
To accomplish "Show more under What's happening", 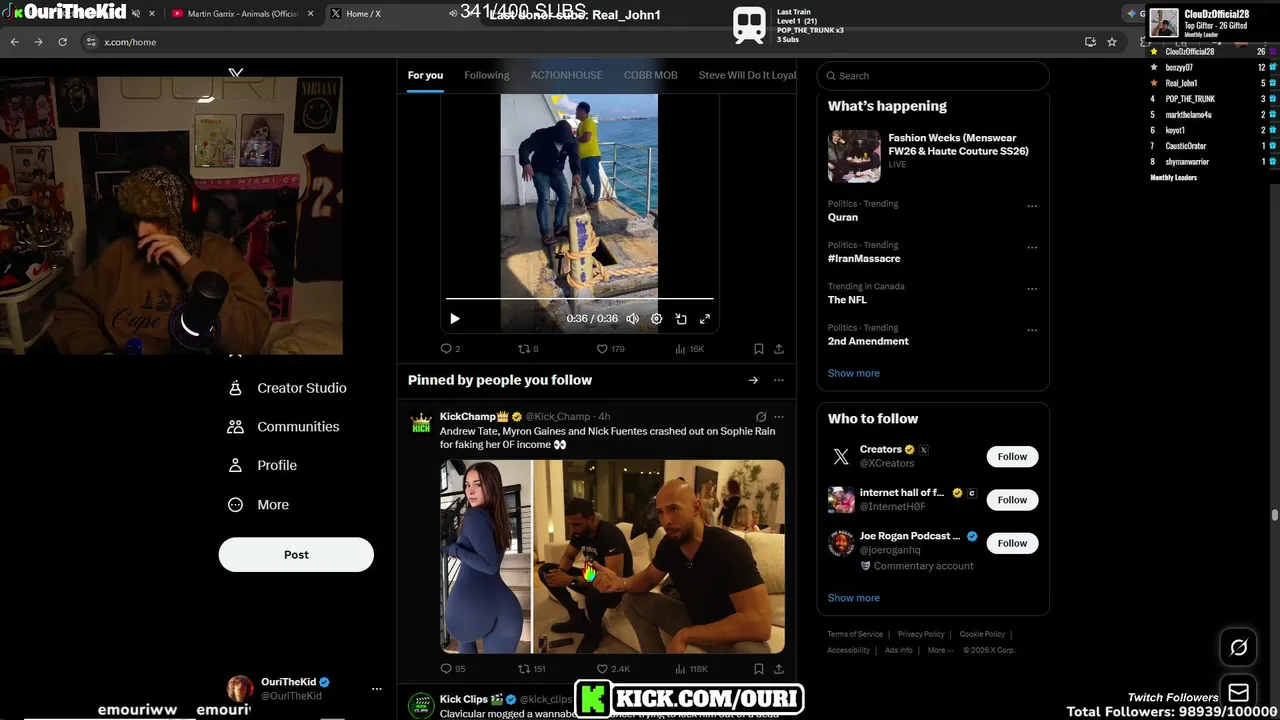I will (x=853, y=373).
